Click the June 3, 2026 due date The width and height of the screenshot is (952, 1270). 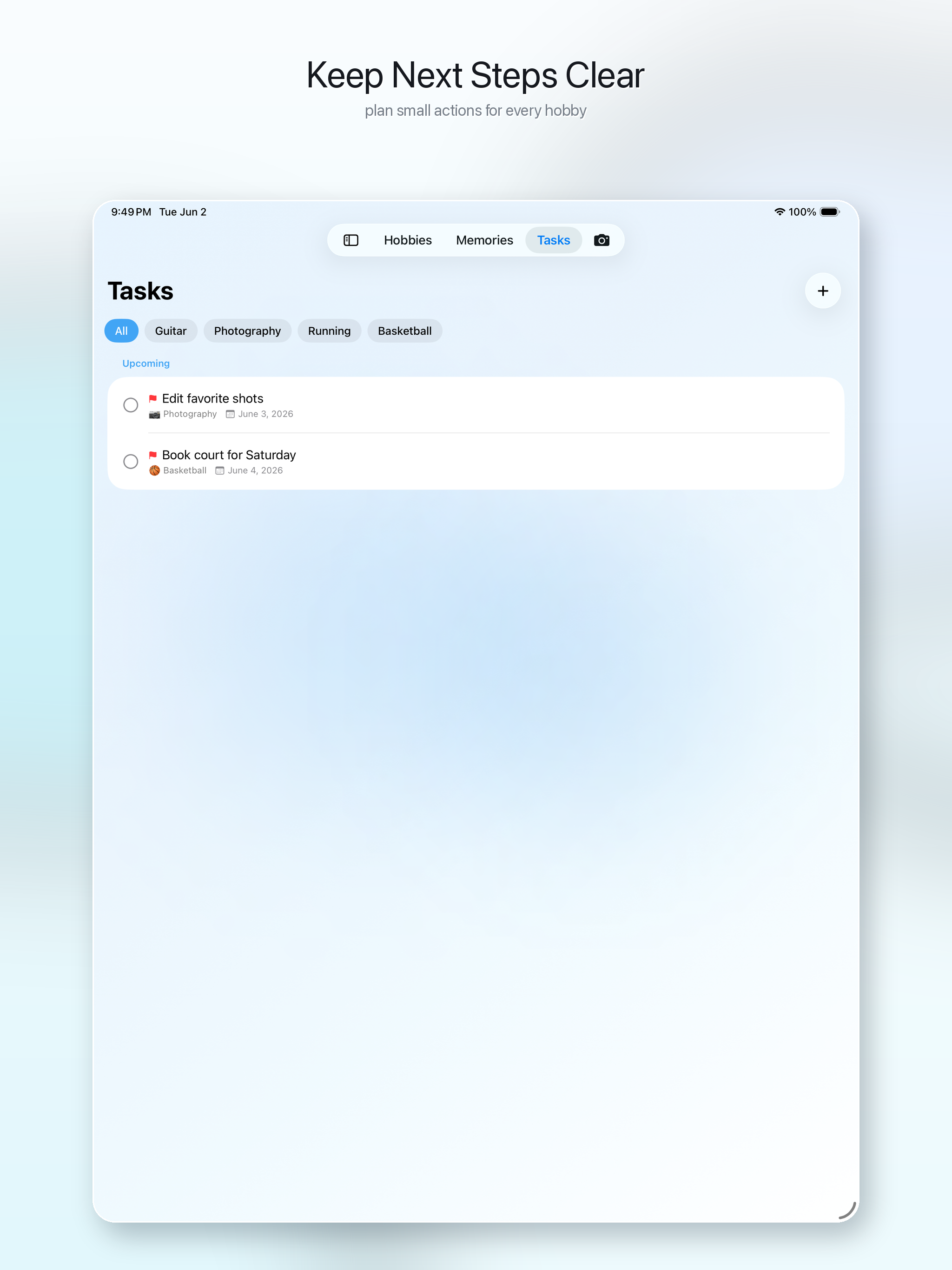[x=265, y=414]
